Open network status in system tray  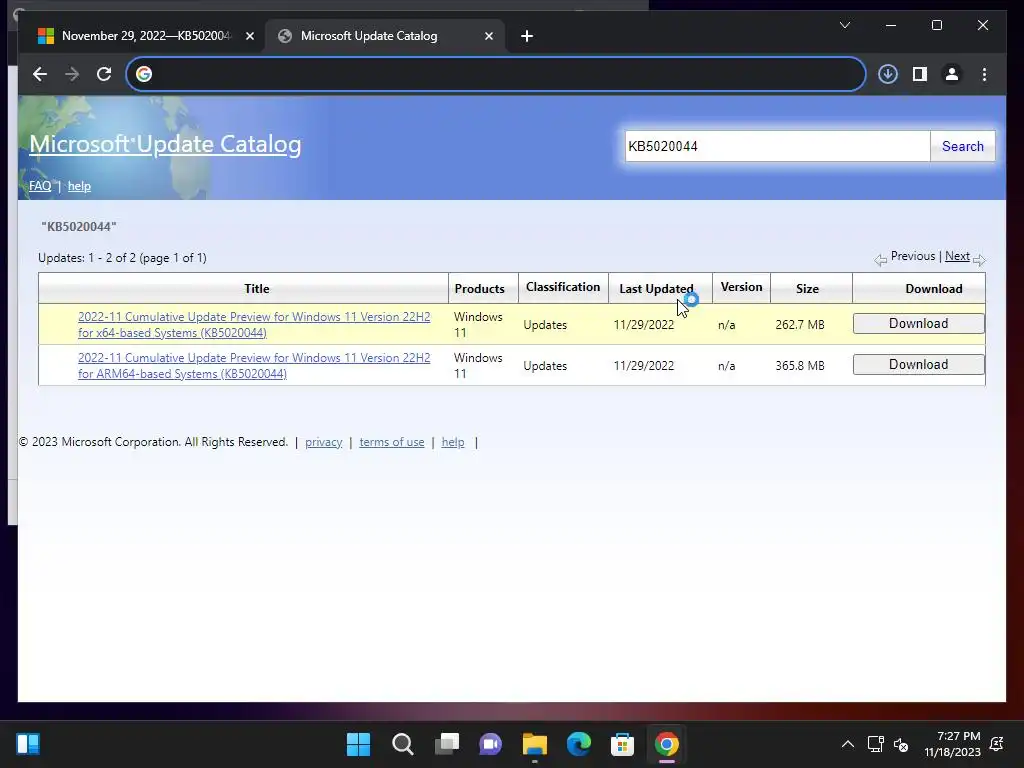(875, 744)
